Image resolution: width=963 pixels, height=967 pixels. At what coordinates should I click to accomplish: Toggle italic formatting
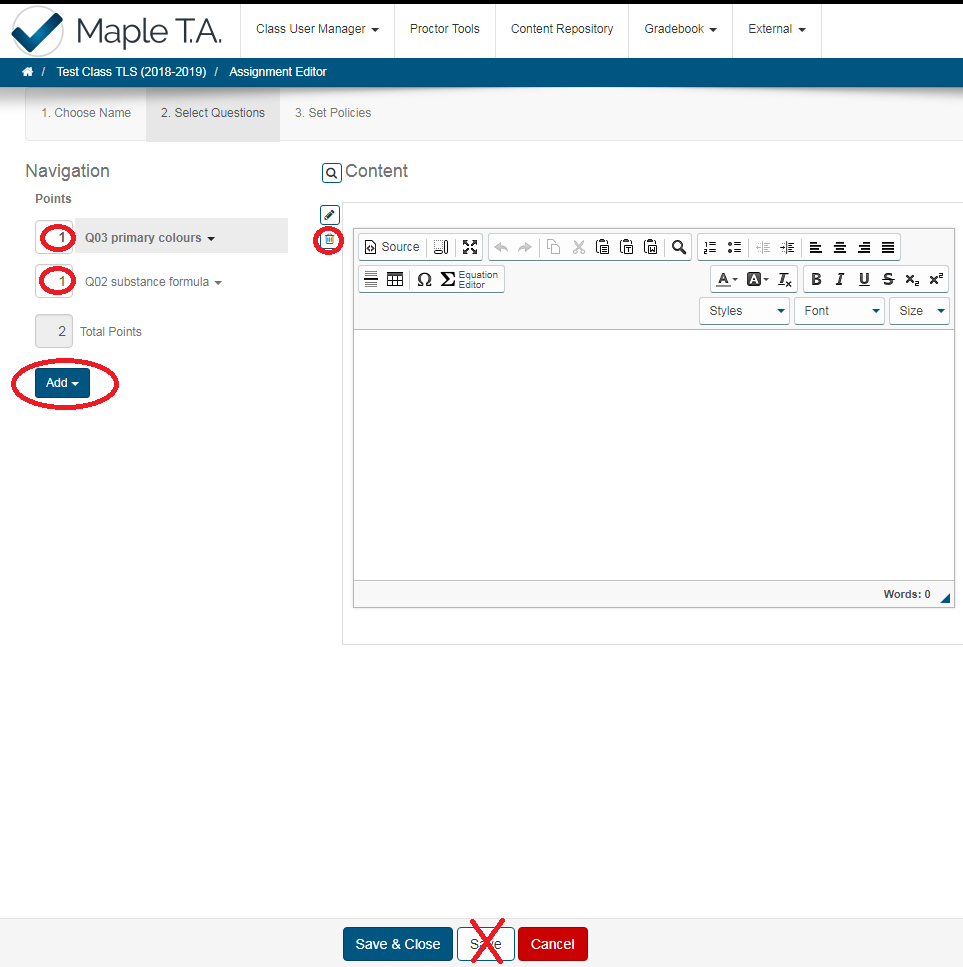pos(840,280)
